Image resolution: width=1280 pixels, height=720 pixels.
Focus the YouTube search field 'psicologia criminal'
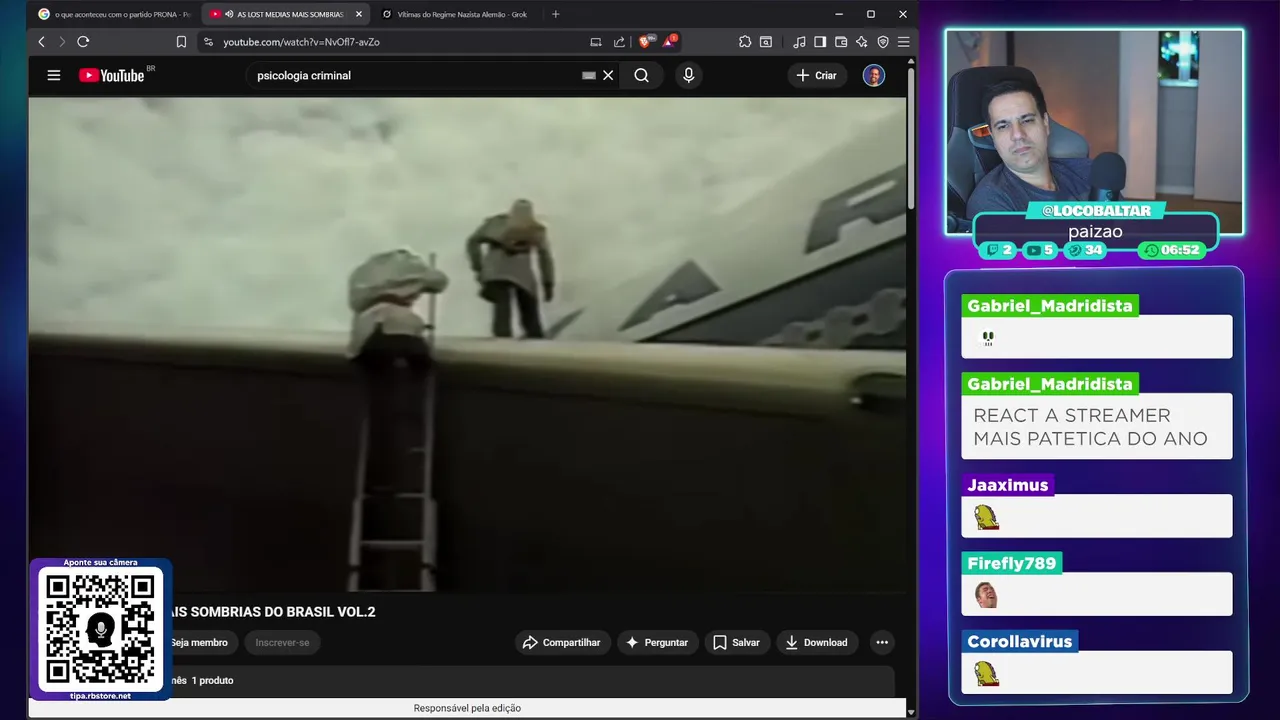(x=415, y=75)
